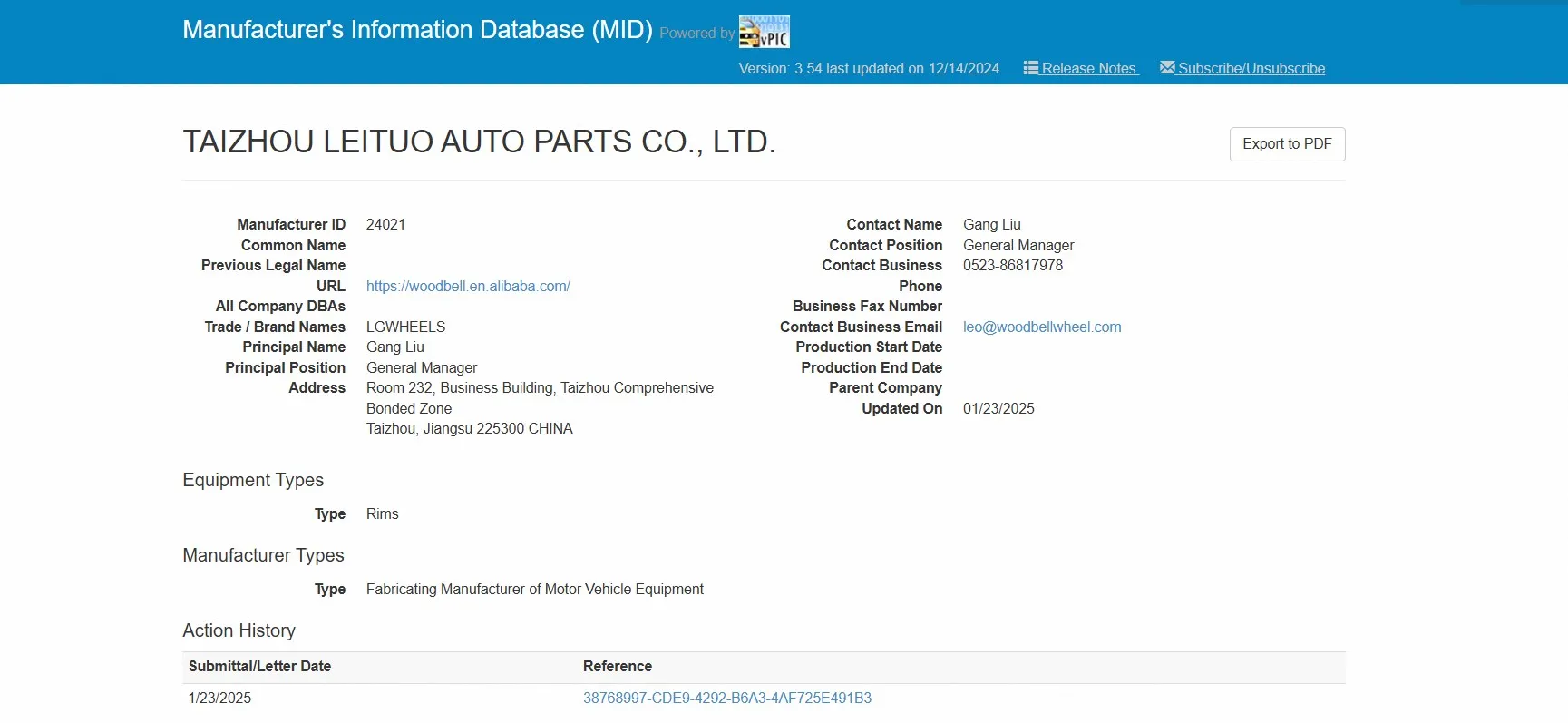
Task: Click the Action History section heading
Action: (x=239, y=631)
